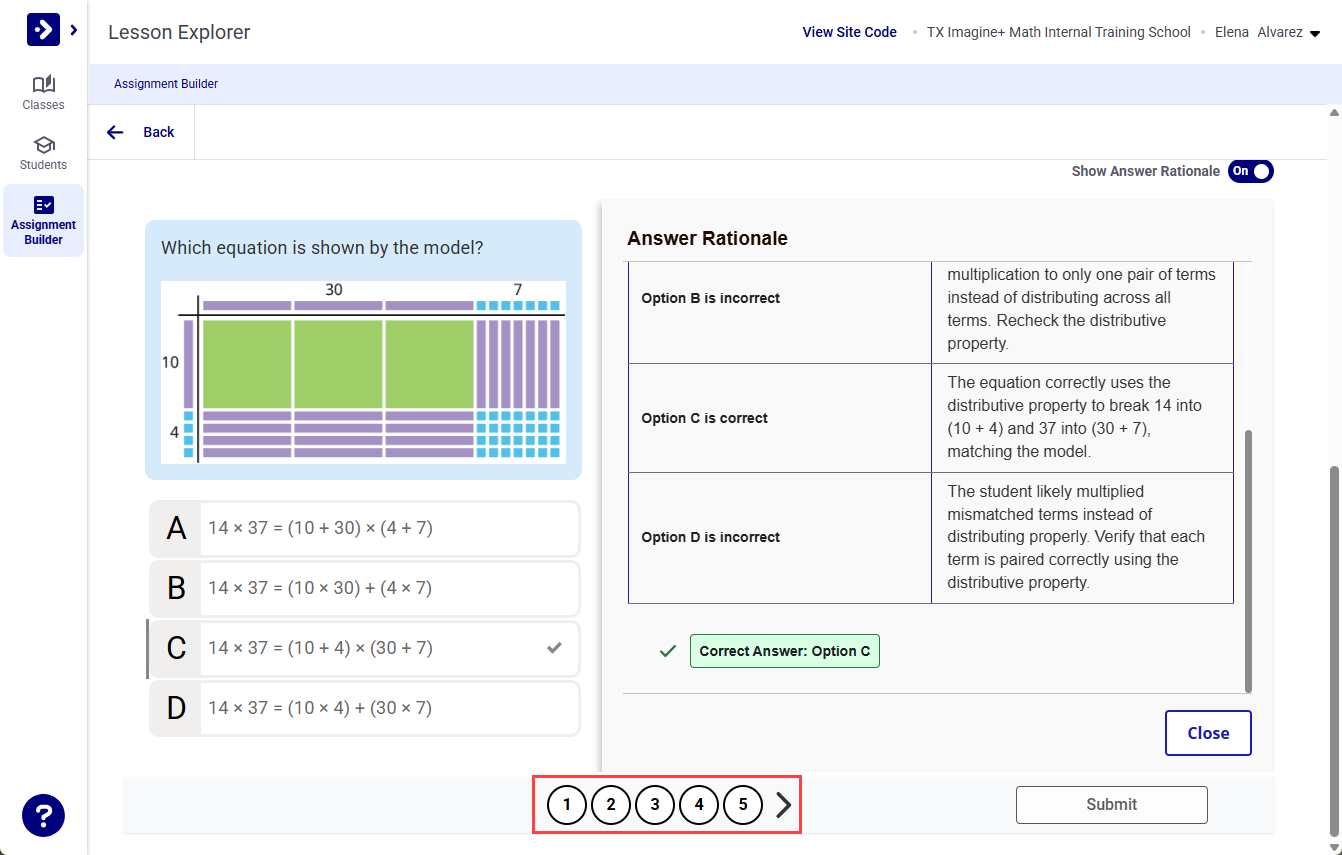Image resolution: width=1342 pixels, height=855 pixels.
Task: Submit the answer
Action: coord(1111,804)
